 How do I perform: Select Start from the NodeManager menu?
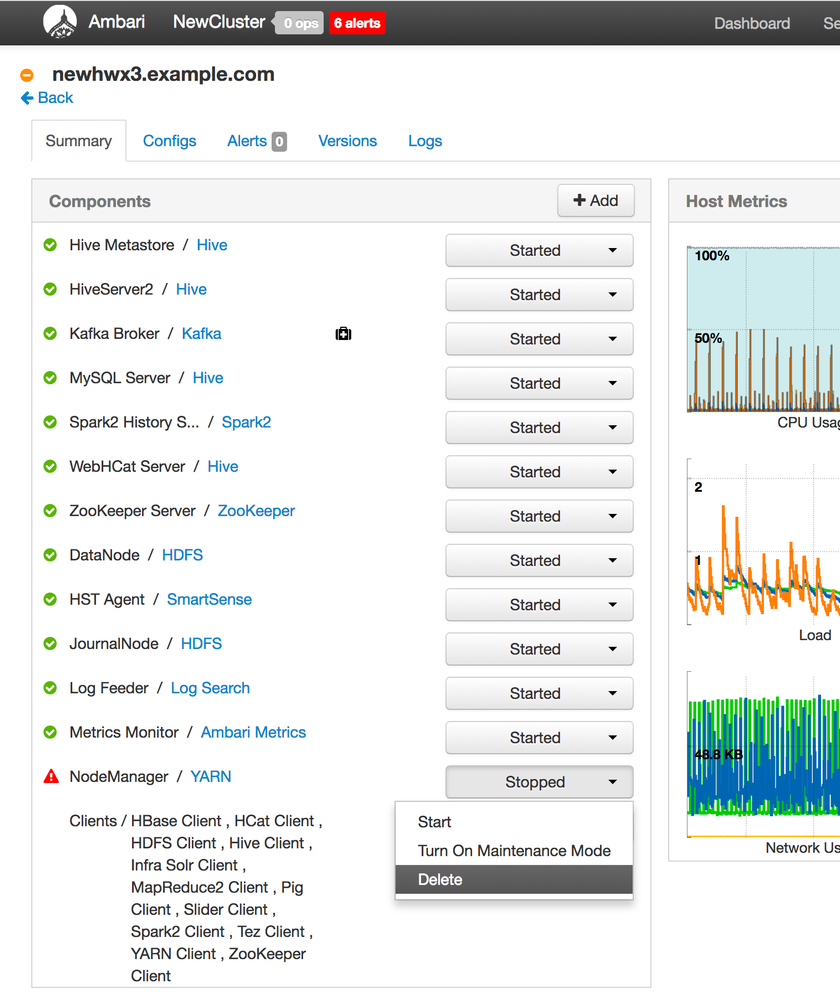514,822
